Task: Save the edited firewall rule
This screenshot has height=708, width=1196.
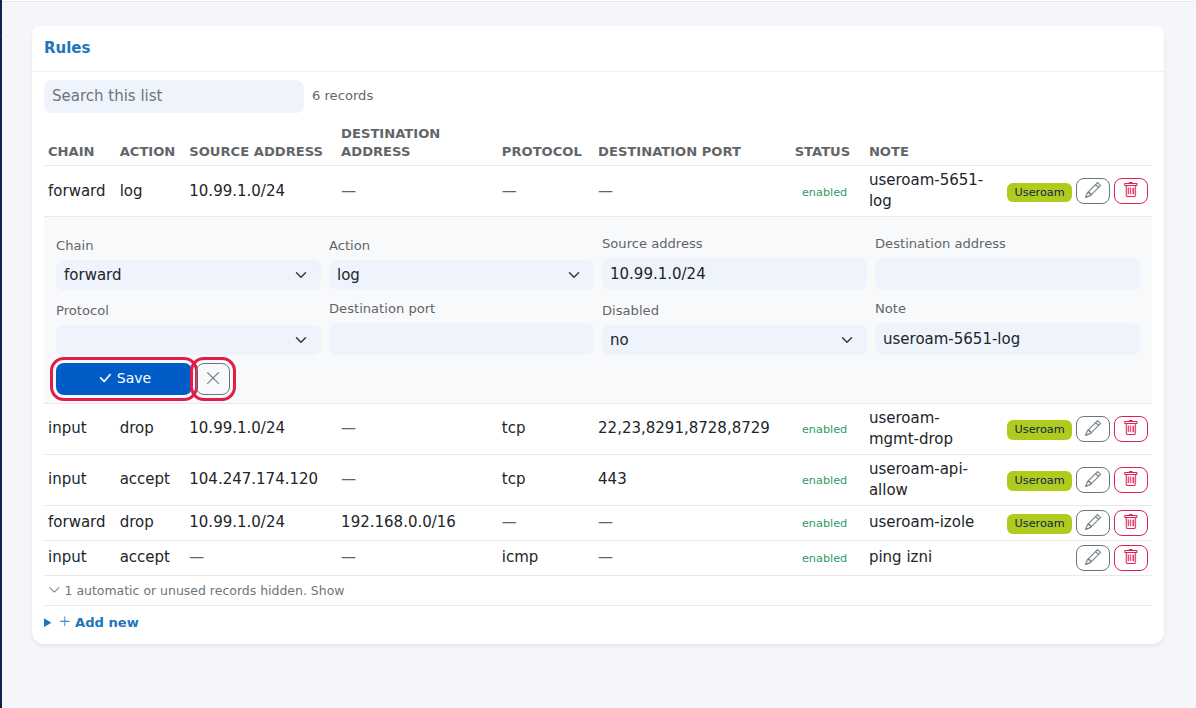Action: (124, 378)
